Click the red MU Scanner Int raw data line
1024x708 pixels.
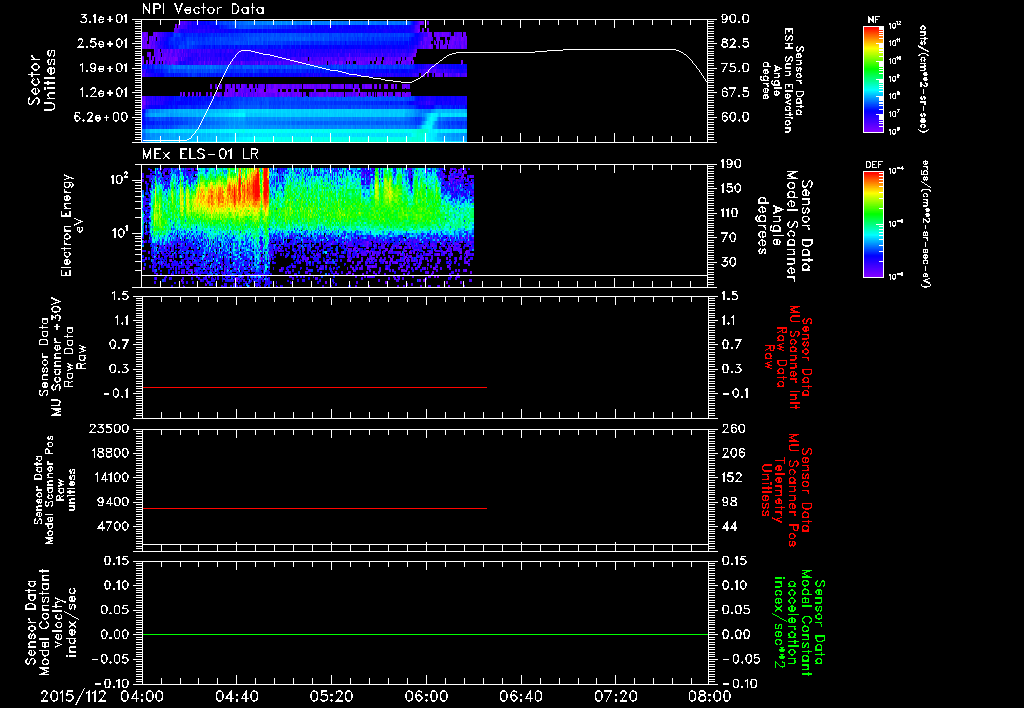tap(314, 387)
